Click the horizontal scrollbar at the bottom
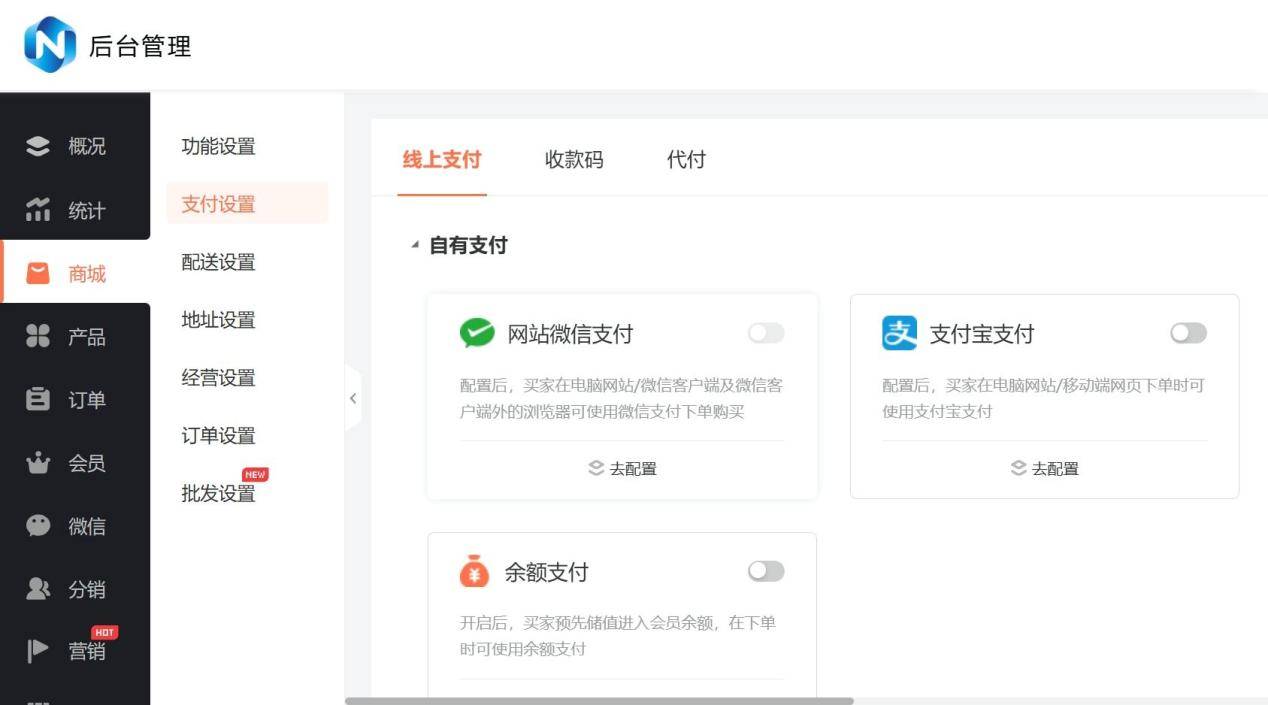The width and height of the screenshot is (1268, 705). coord(599,701)
